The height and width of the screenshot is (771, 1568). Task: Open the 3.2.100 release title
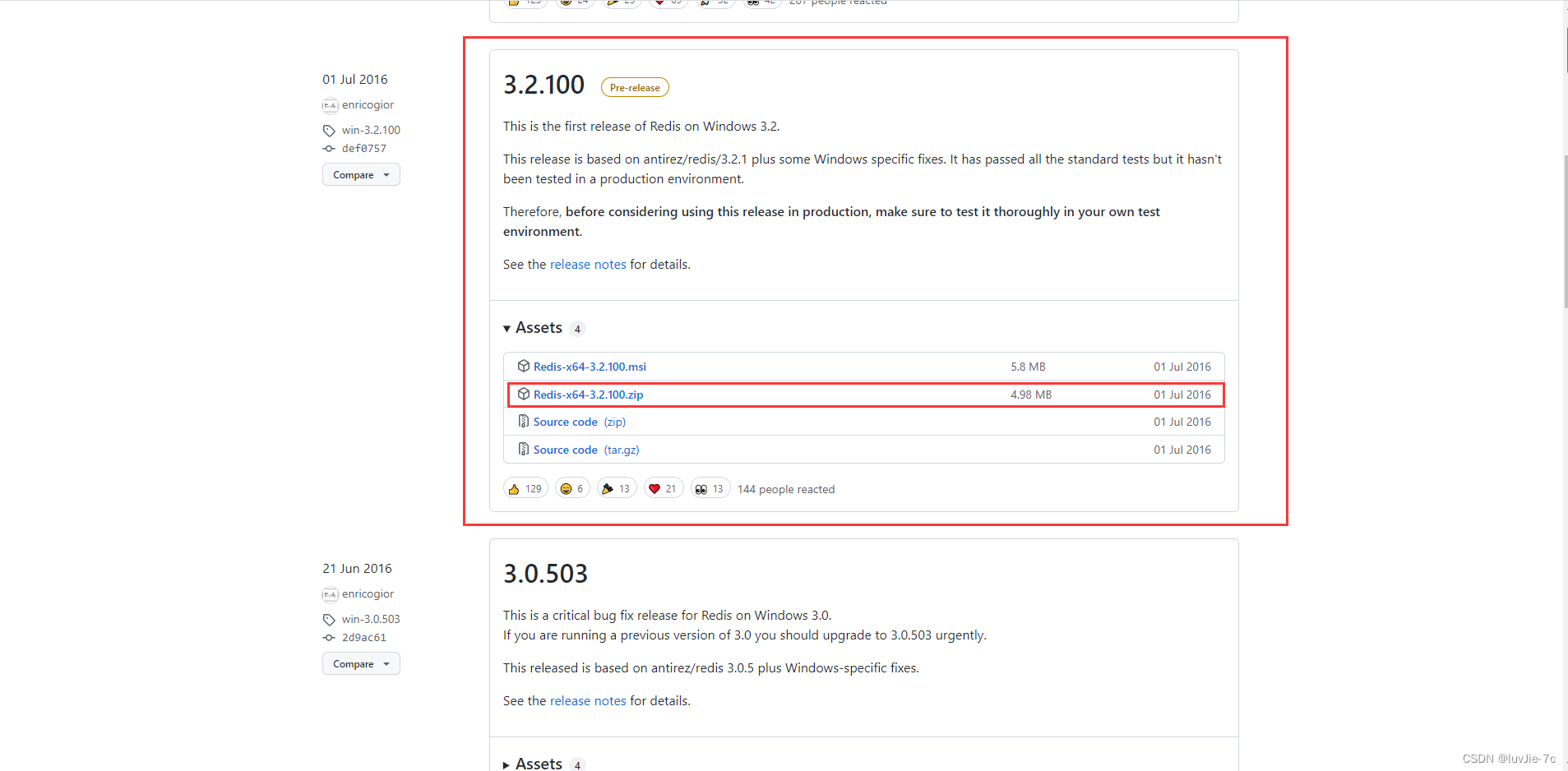[543, 85]
